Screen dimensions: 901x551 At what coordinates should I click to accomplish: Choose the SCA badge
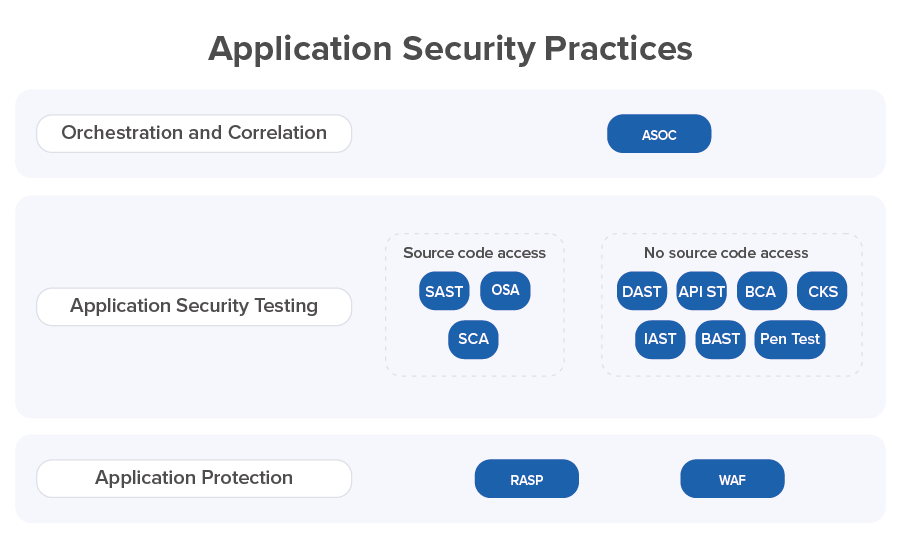[x=473, y=340]
